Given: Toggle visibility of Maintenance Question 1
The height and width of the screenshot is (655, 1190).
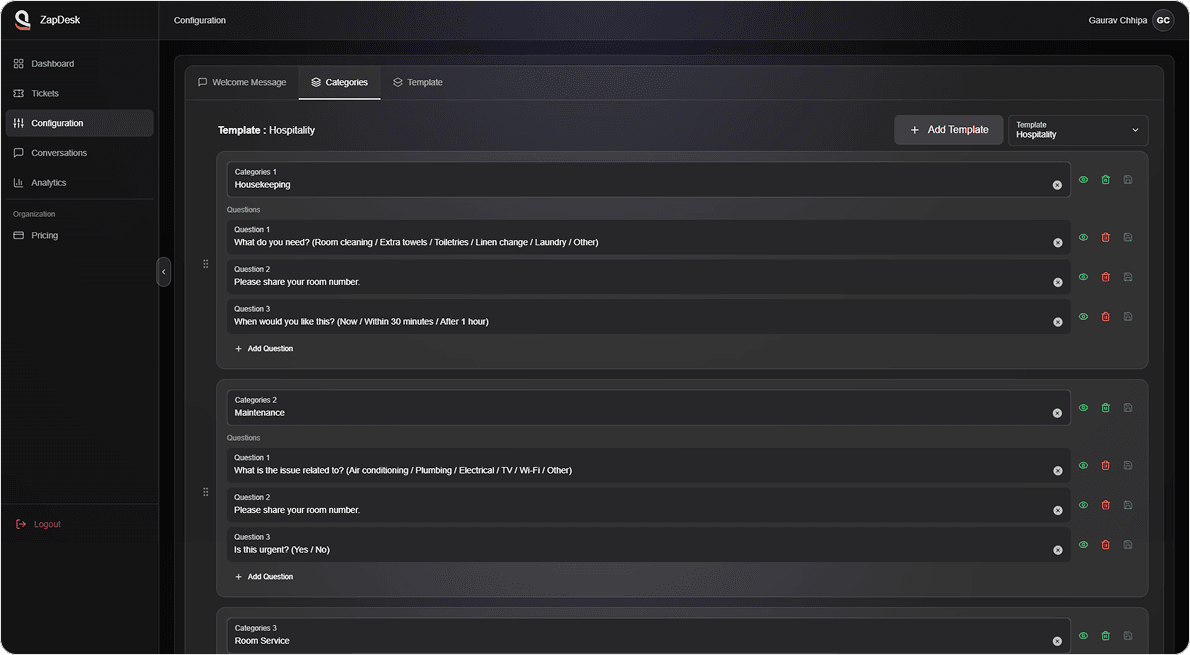Looking at the screenshot, I should [x=1083, y=466].
